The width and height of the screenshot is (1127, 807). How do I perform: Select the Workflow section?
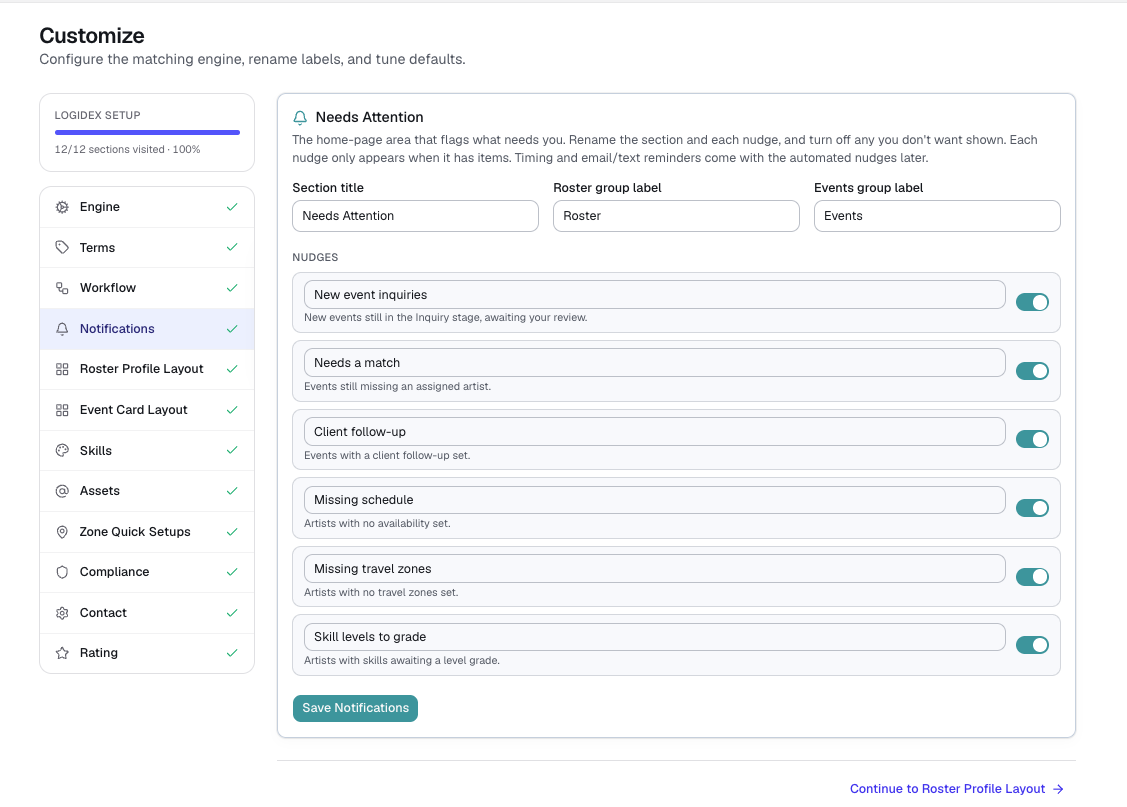(x=147, y=288)
